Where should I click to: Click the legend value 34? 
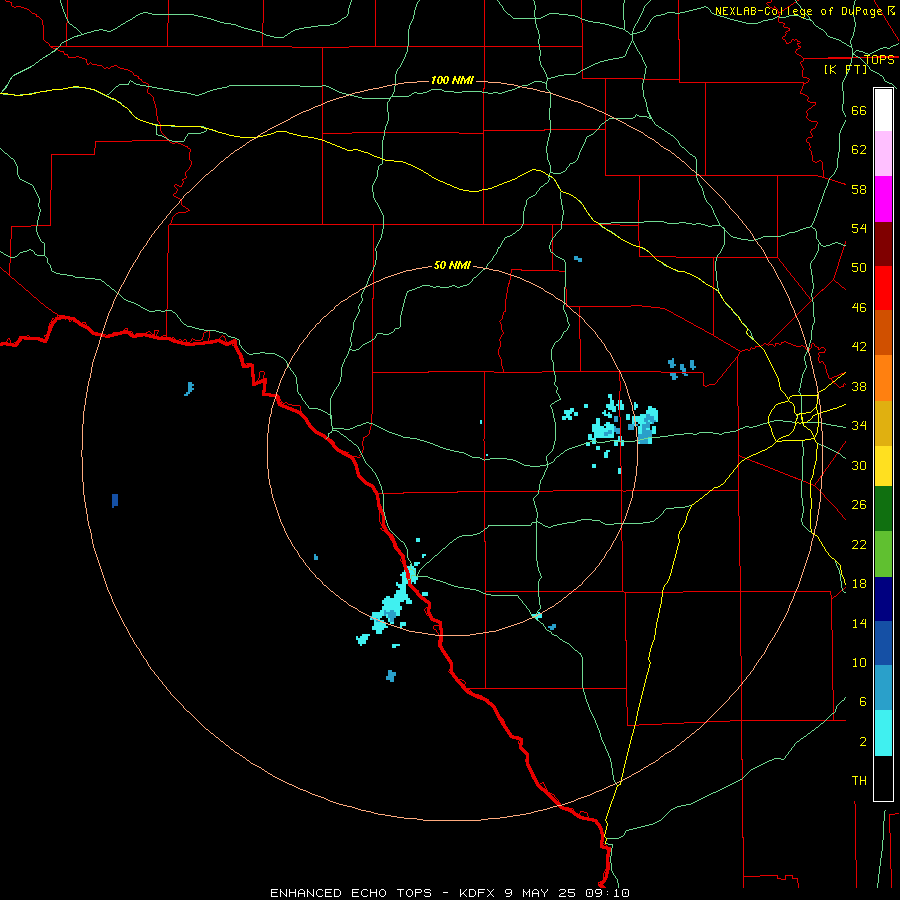click(x=859, y=425)
